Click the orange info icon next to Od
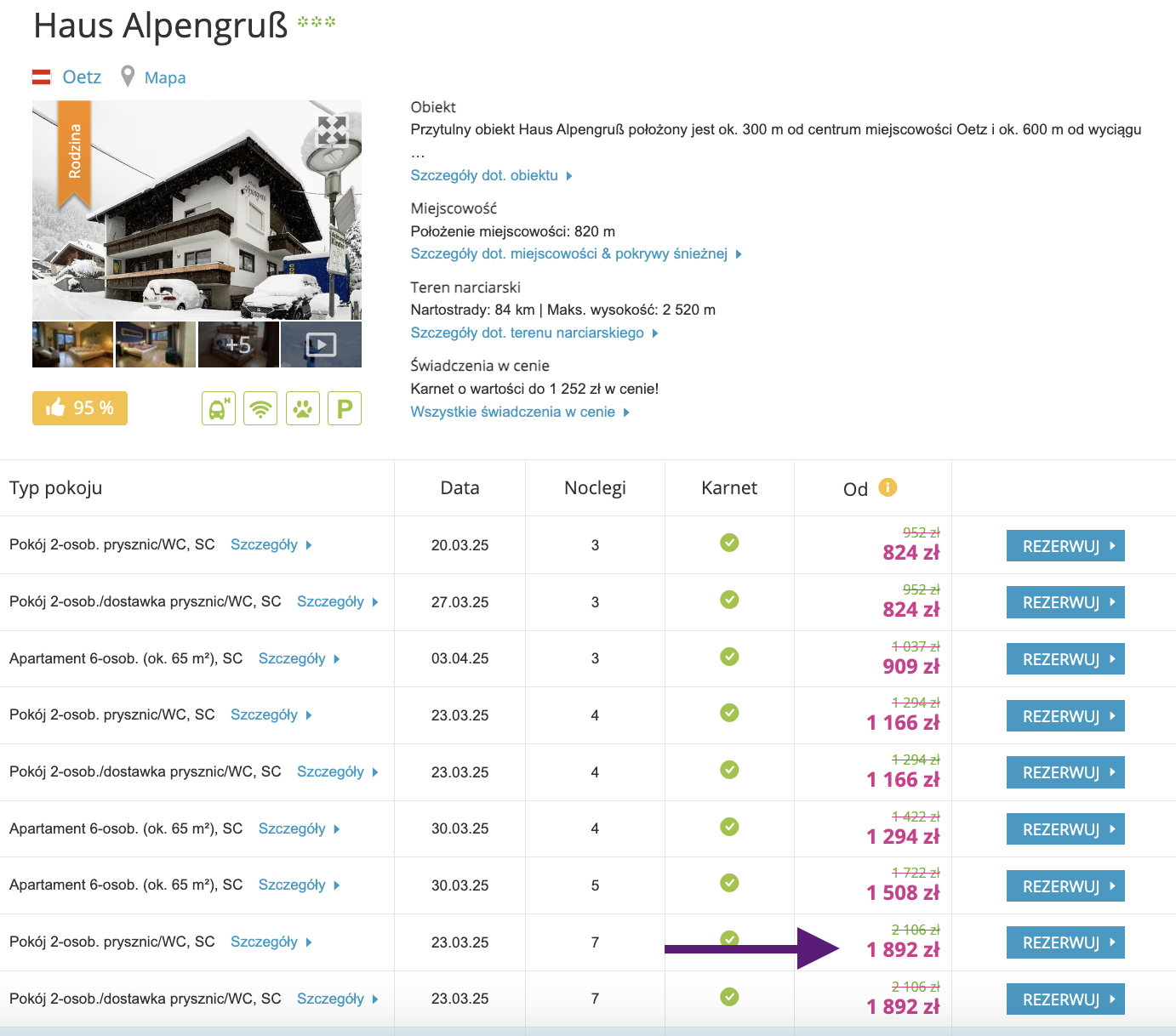 [x=888, y=487]
